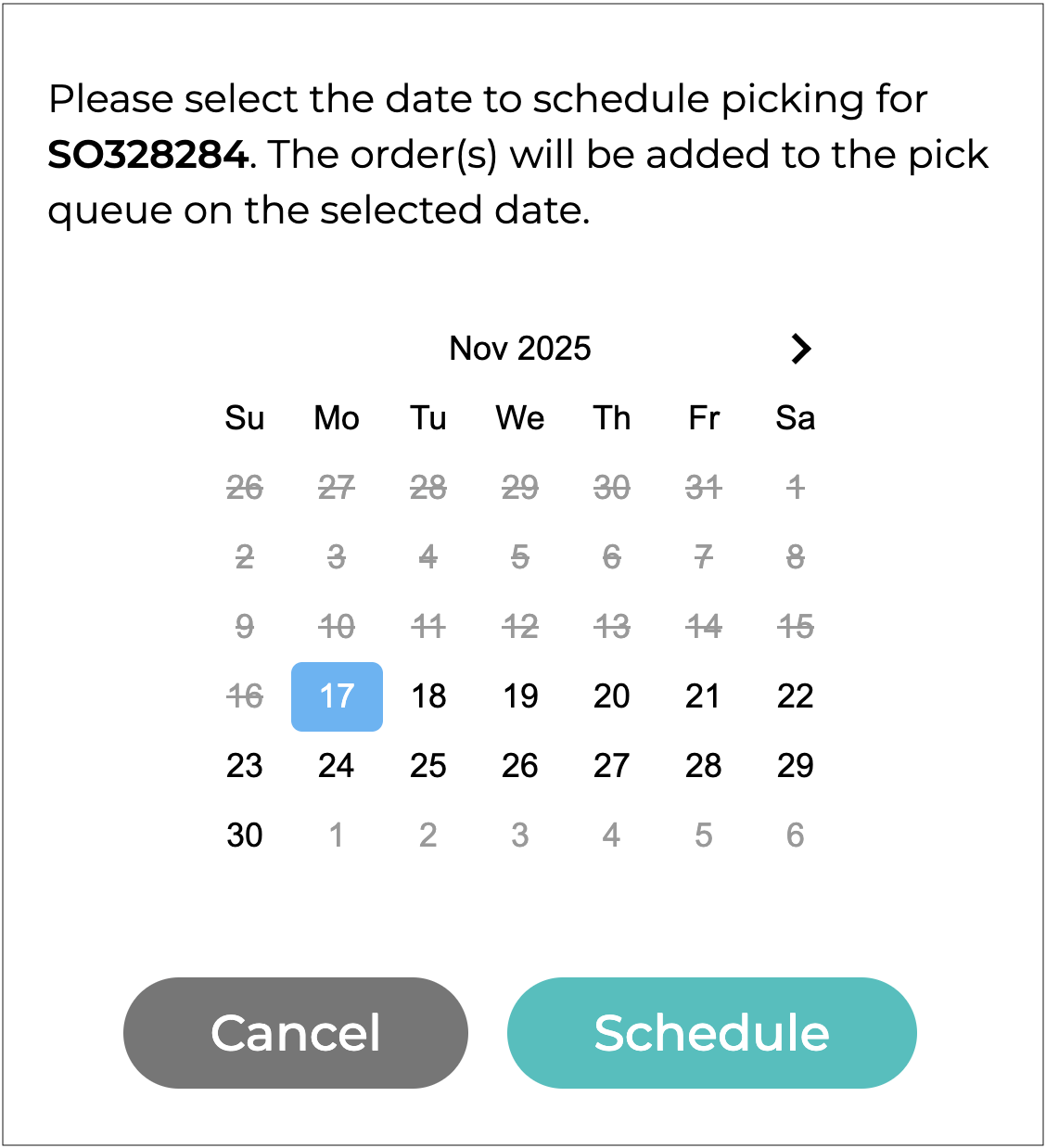The image size is (1046, 1148).
Task: Pick Friday November 28
Action: [x=703, y=766]
